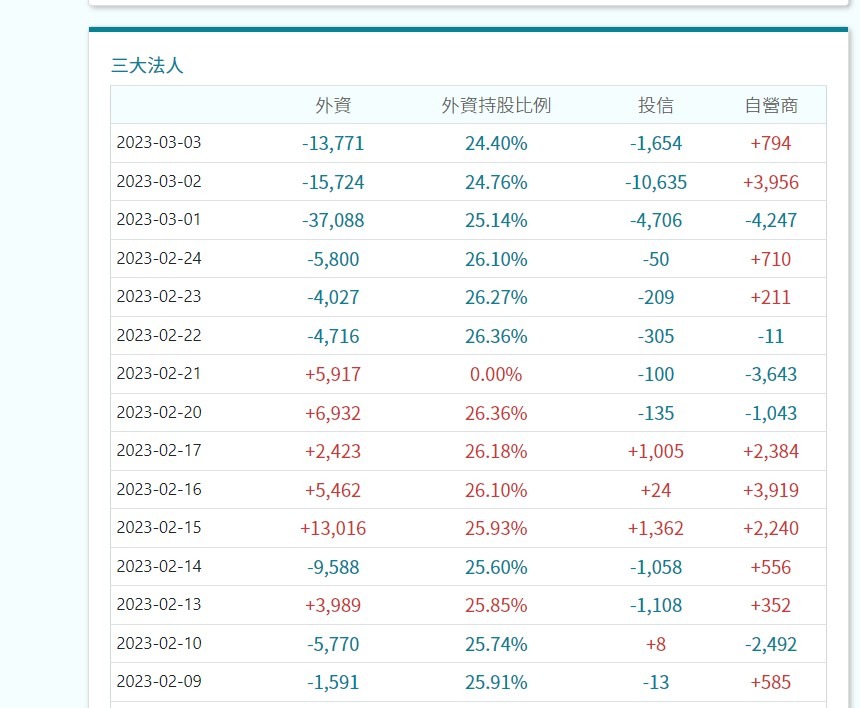The image size is (860, 708).
Task: Click the +6,932 foreign net value
Action: coord(333,413)
